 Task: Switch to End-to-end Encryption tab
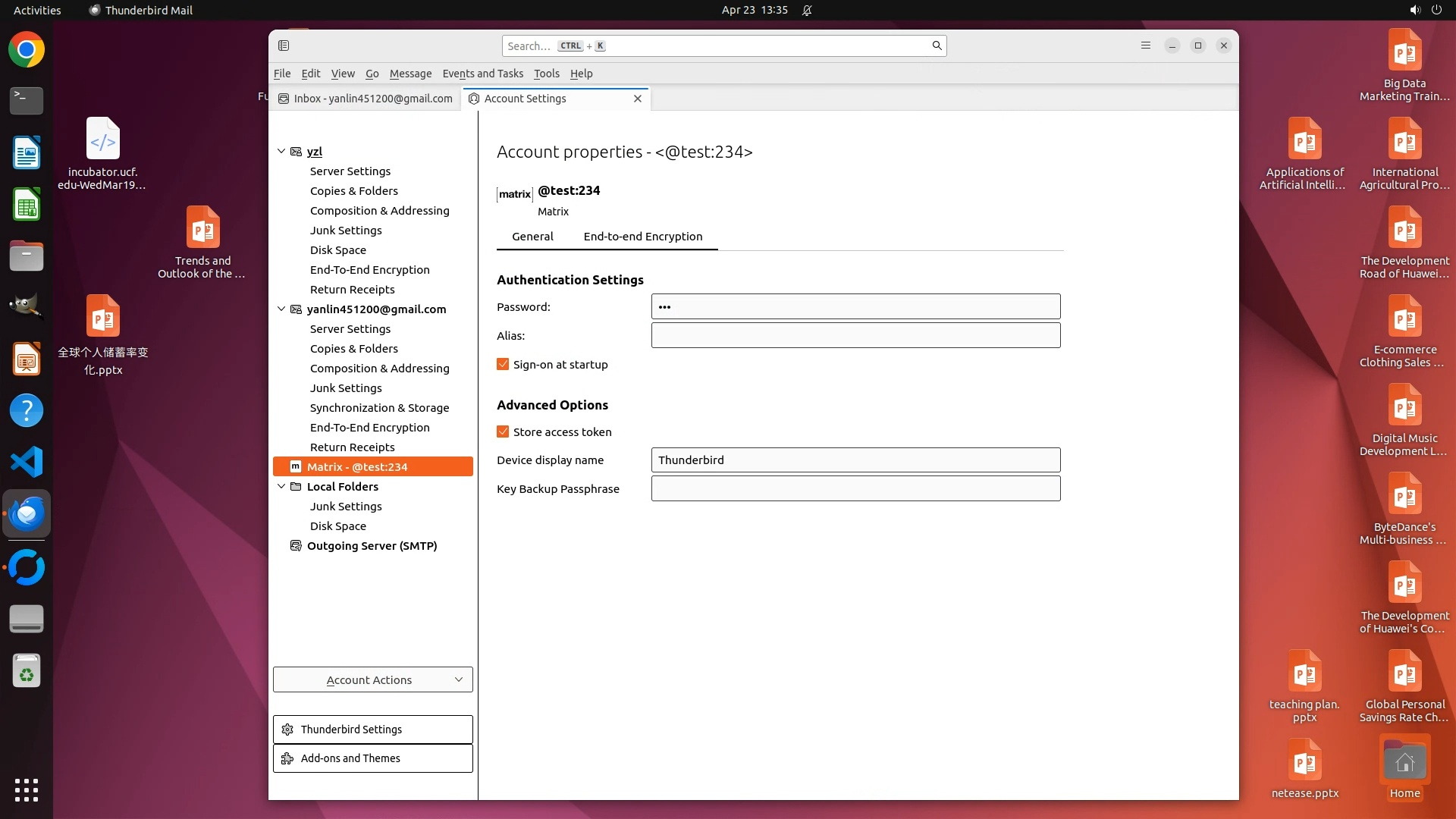click(642, 237)
